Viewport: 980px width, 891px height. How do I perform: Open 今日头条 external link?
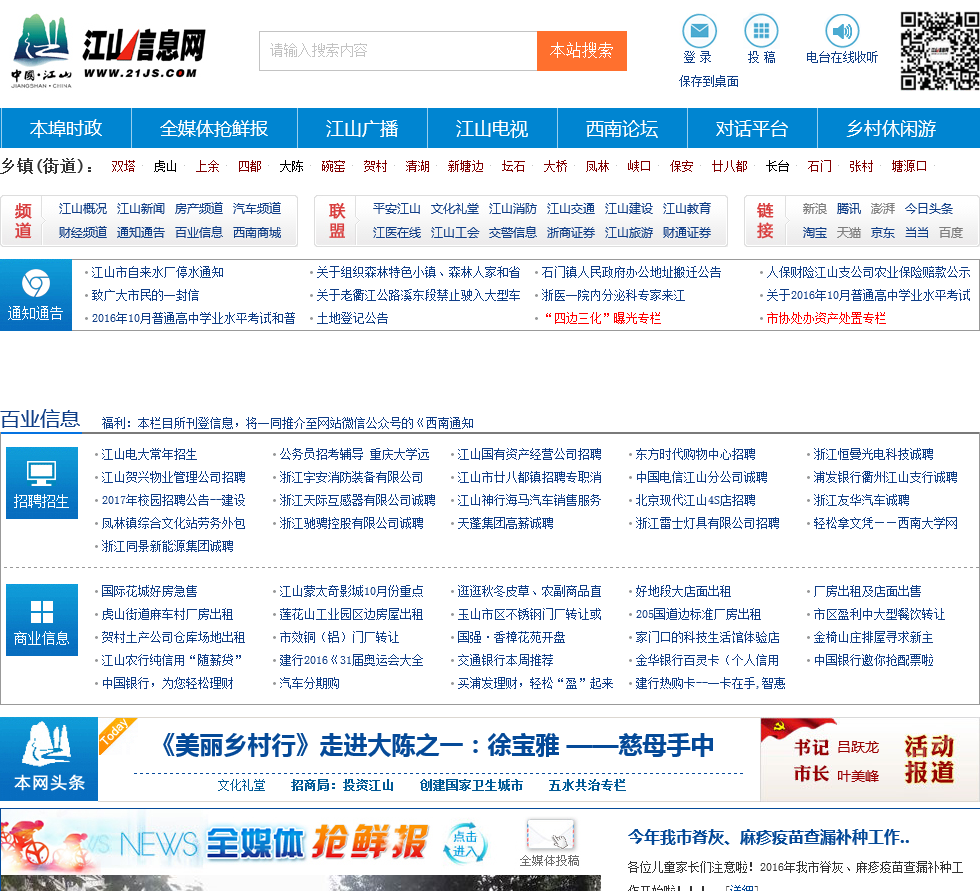click(x=929, y=209)
